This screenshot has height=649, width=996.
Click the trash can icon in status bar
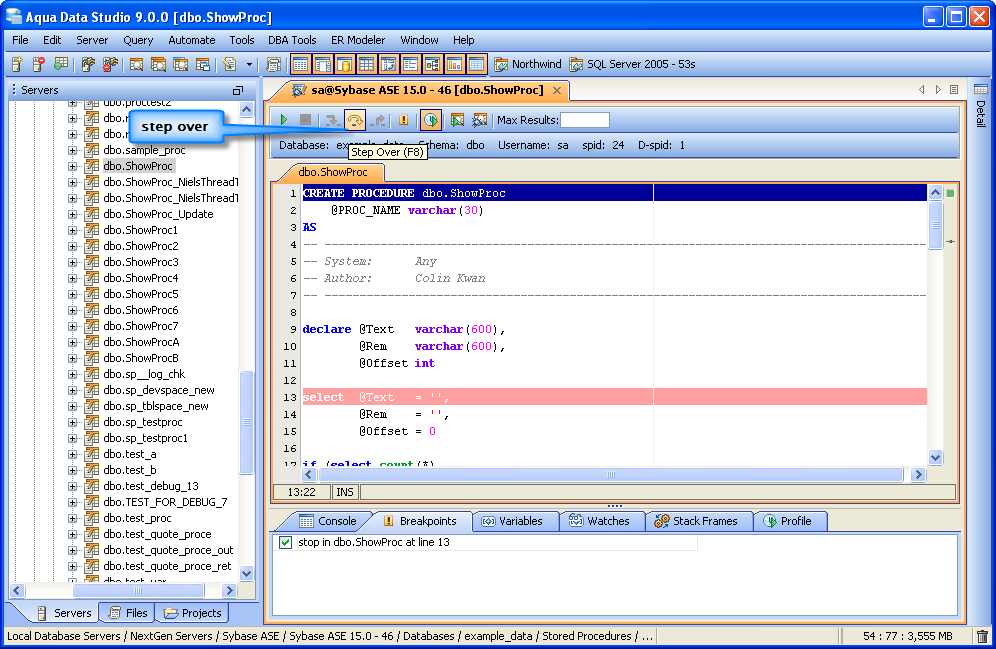[982, 636]
